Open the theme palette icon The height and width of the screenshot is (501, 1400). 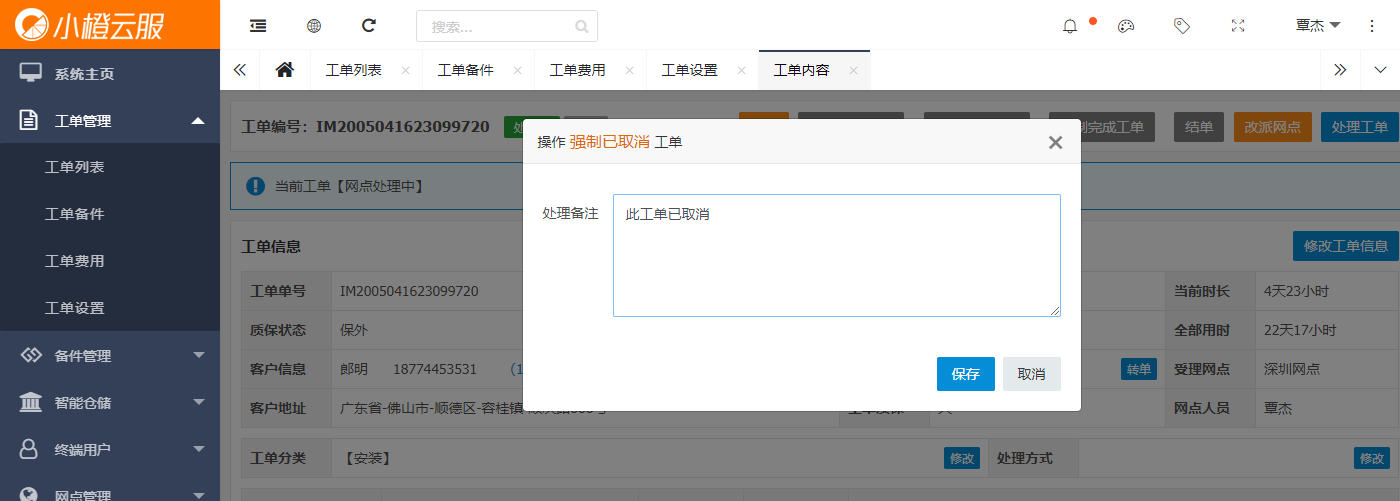click(1126, 27)
